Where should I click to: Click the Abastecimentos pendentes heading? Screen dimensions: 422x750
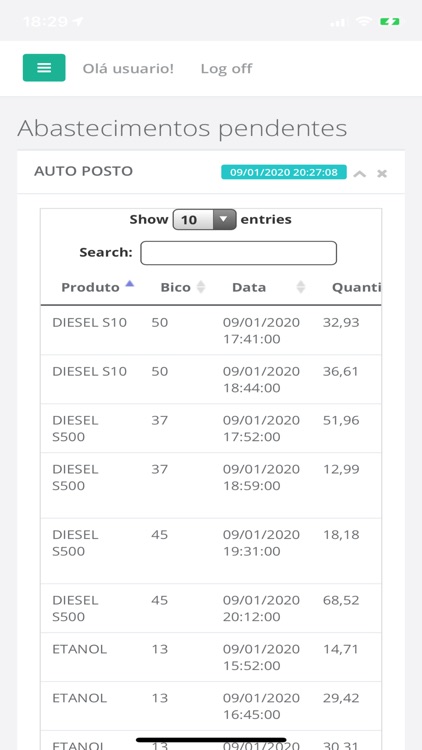click(x=182, y=128)
